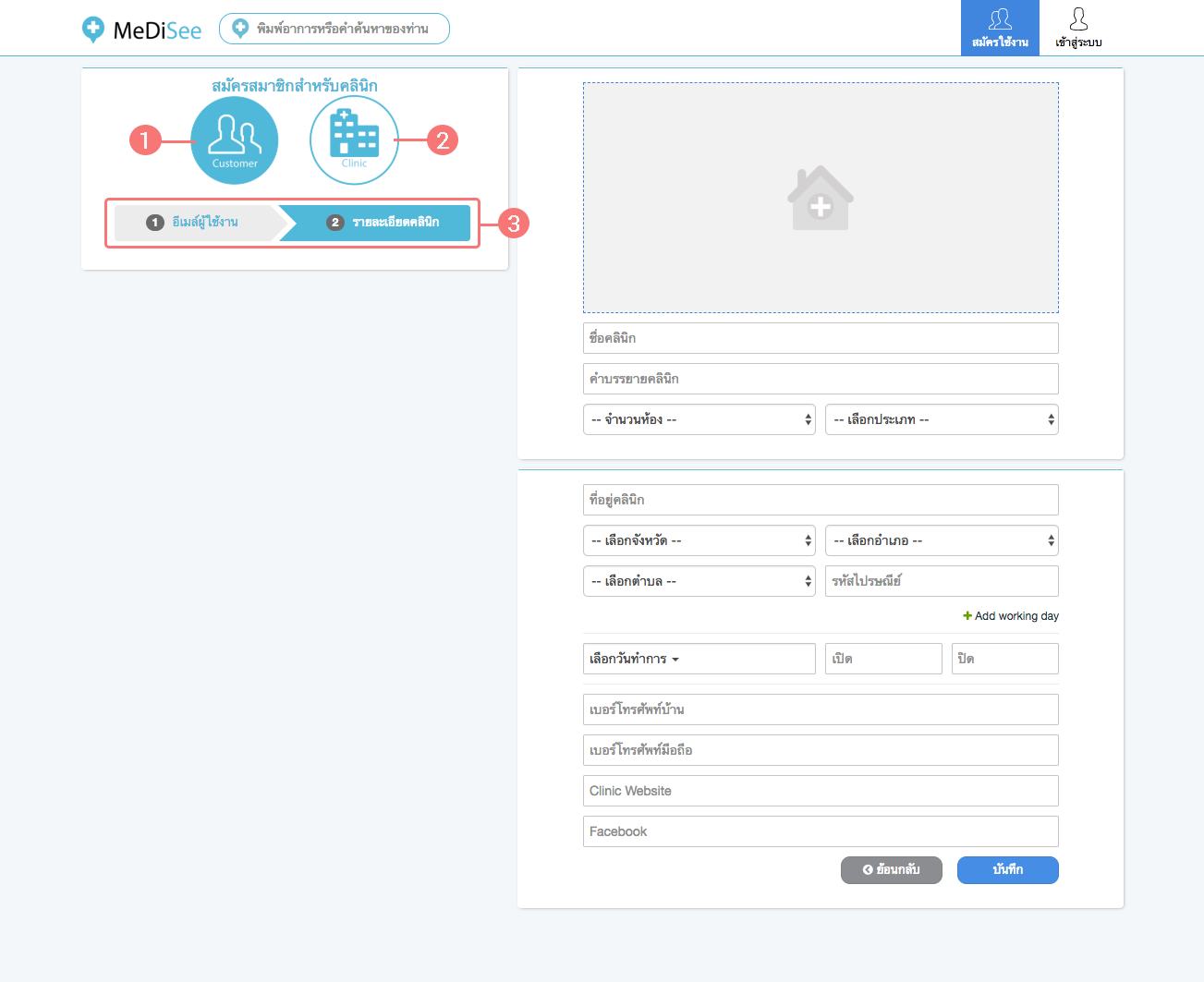
Task: Open the เลือกอำเภอ district dropdown
Action: coord(941,540)
